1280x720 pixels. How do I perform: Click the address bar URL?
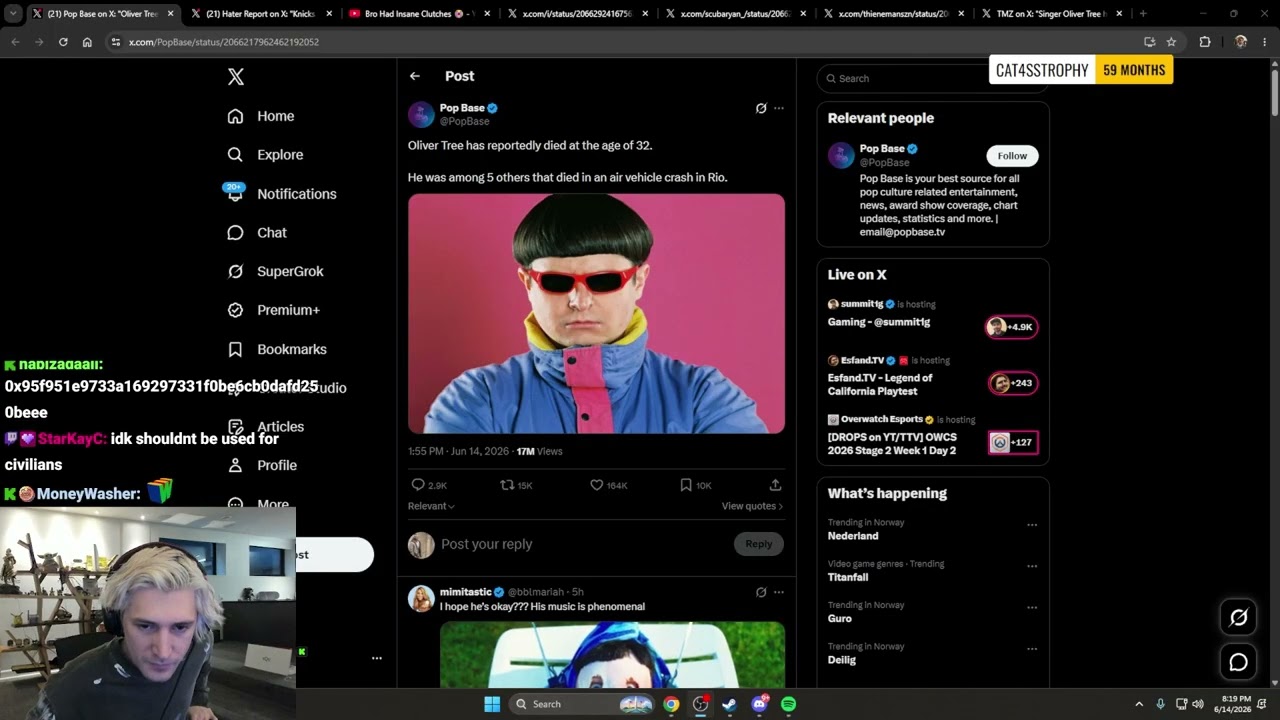coord(224,42)
